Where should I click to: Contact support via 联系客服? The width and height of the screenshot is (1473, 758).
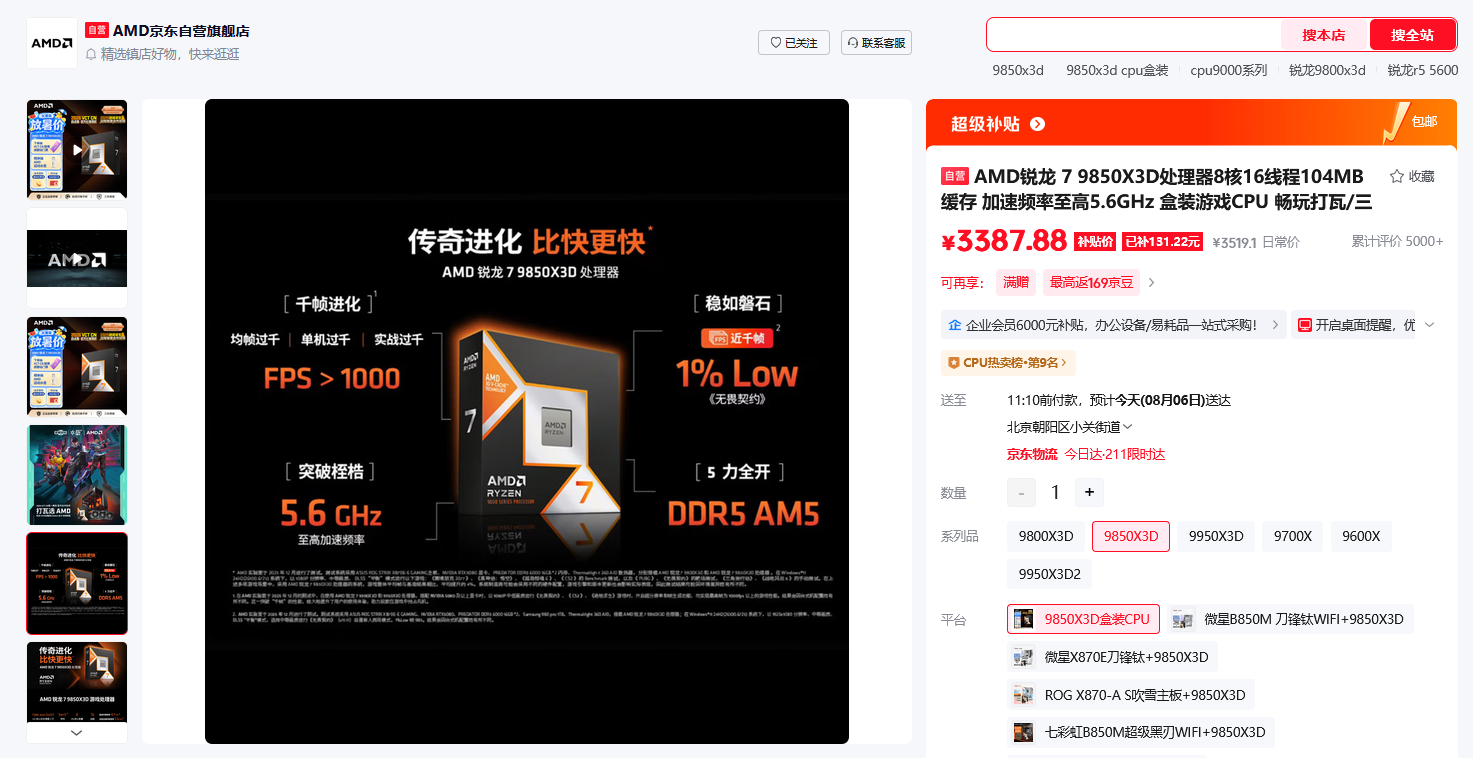coord(876,43)
